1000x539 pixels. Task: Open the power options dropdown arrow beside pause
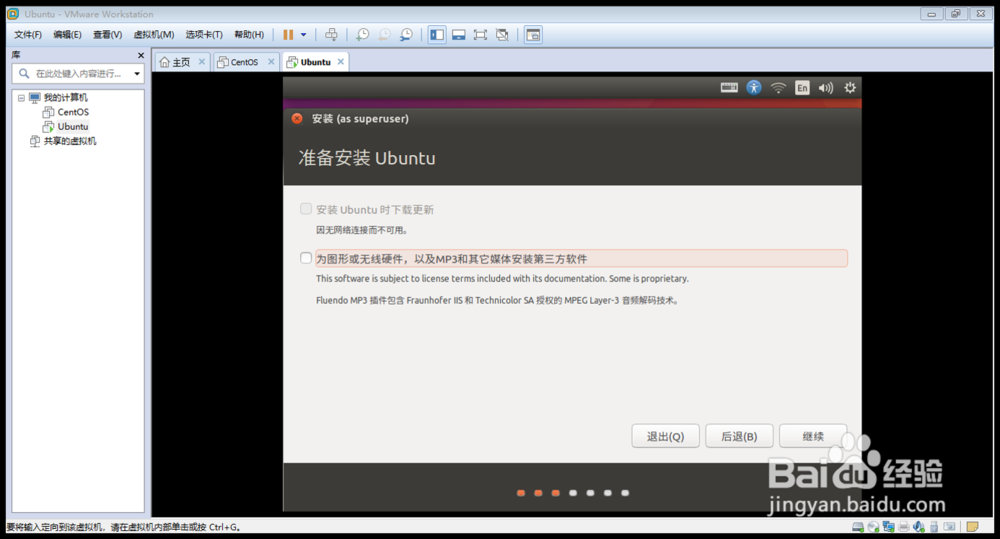pyautogui.click(x=304, y=35)
